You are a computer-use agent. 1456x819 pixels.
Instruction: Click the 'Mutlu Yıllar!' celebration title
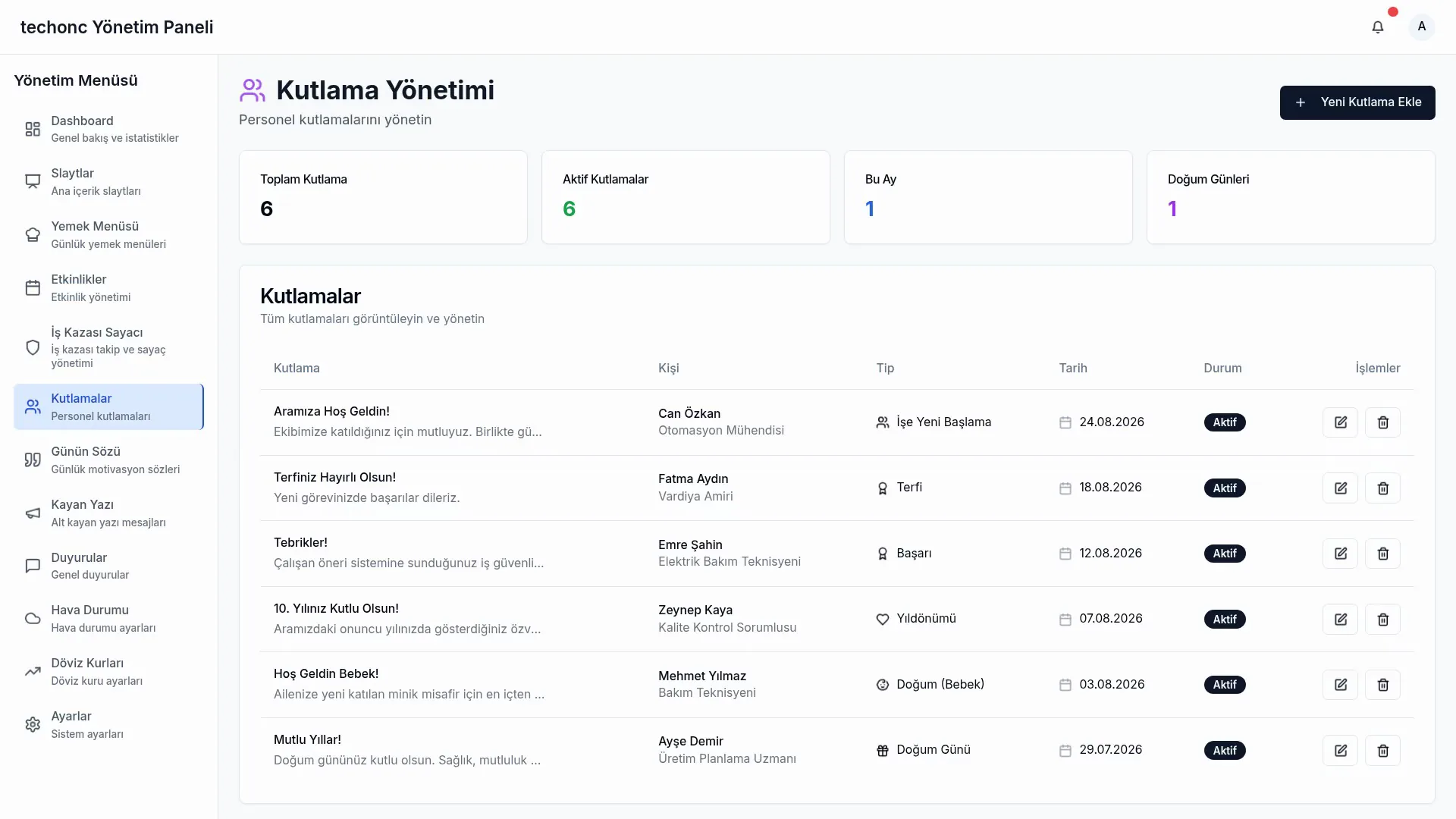307,740
